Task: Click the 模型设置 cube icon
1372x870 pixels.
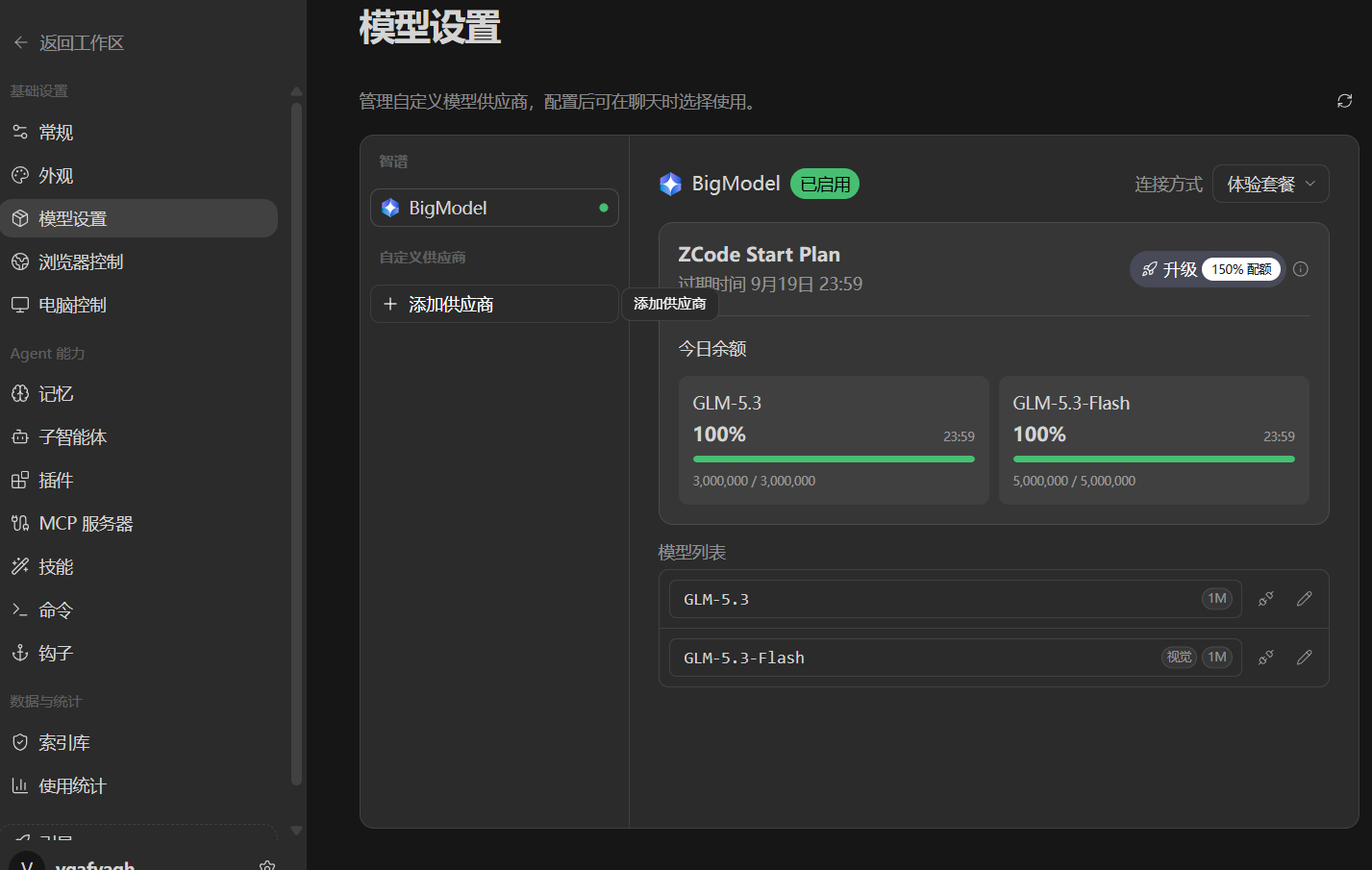Action: (20, 218)
